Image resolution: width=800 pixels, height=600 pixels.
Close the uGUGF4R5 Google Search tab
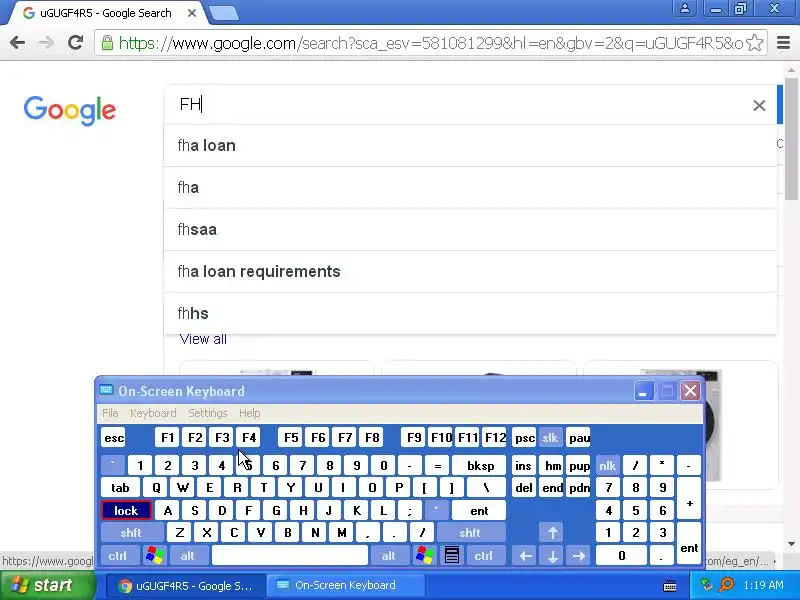(192, 13)
